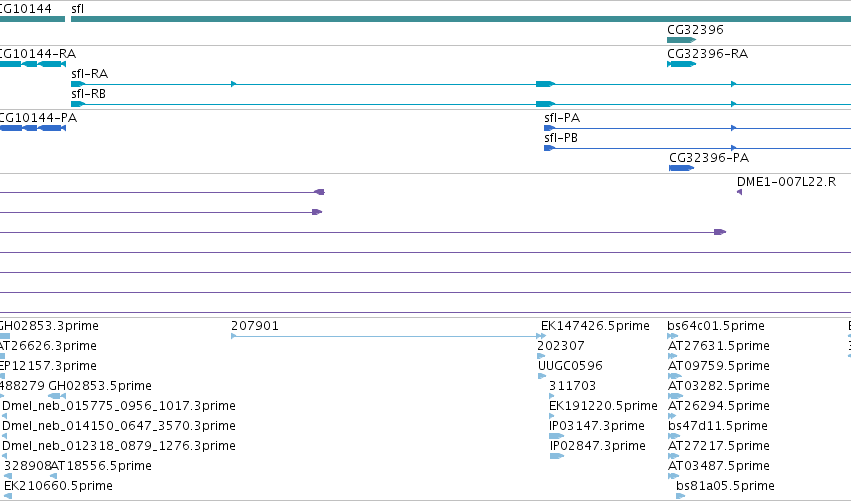Click the IP02847.3prime EST label

pyautogui.click(x=598, y=446)
